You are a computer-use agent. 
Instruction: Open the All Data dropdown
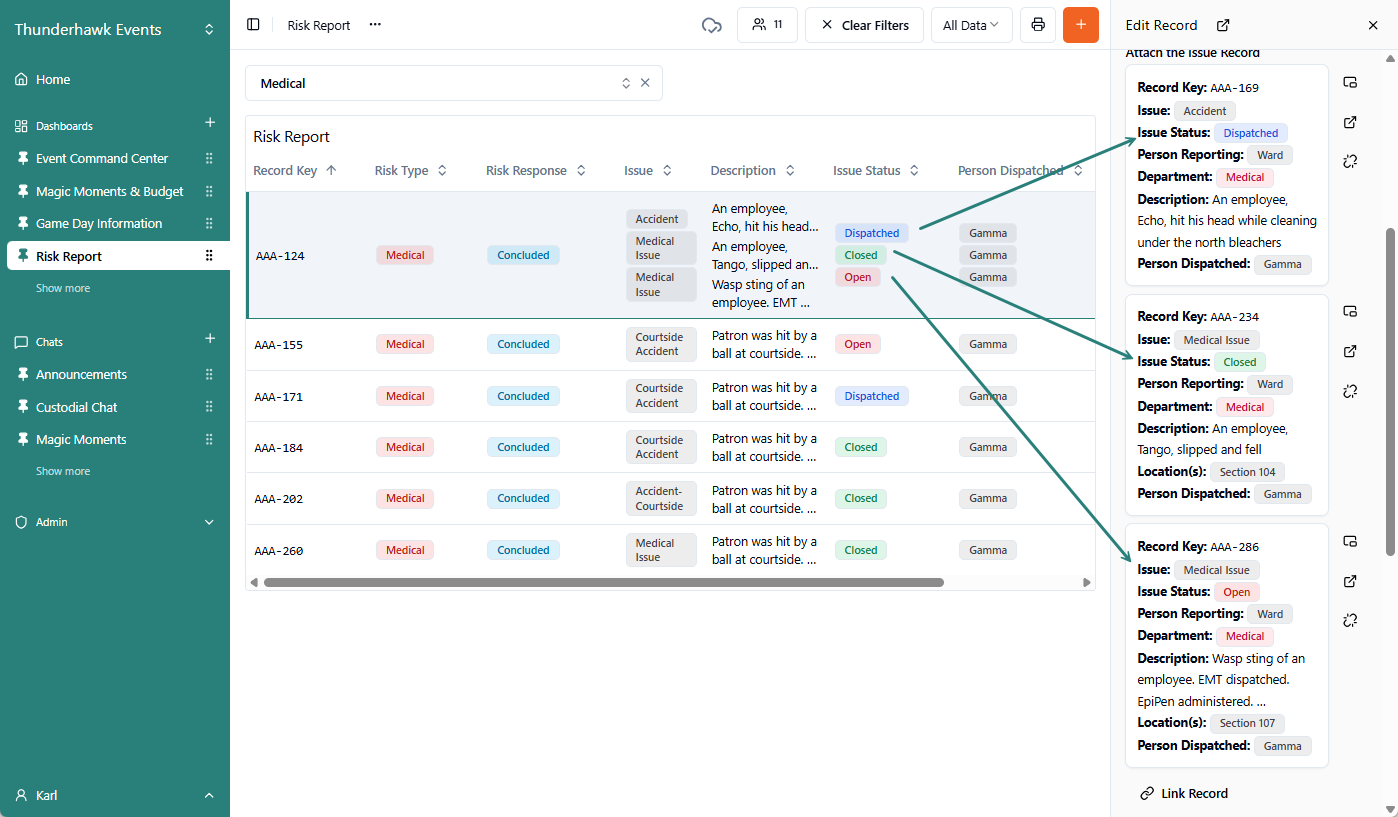pyautogui.click(x=971, y=25)
